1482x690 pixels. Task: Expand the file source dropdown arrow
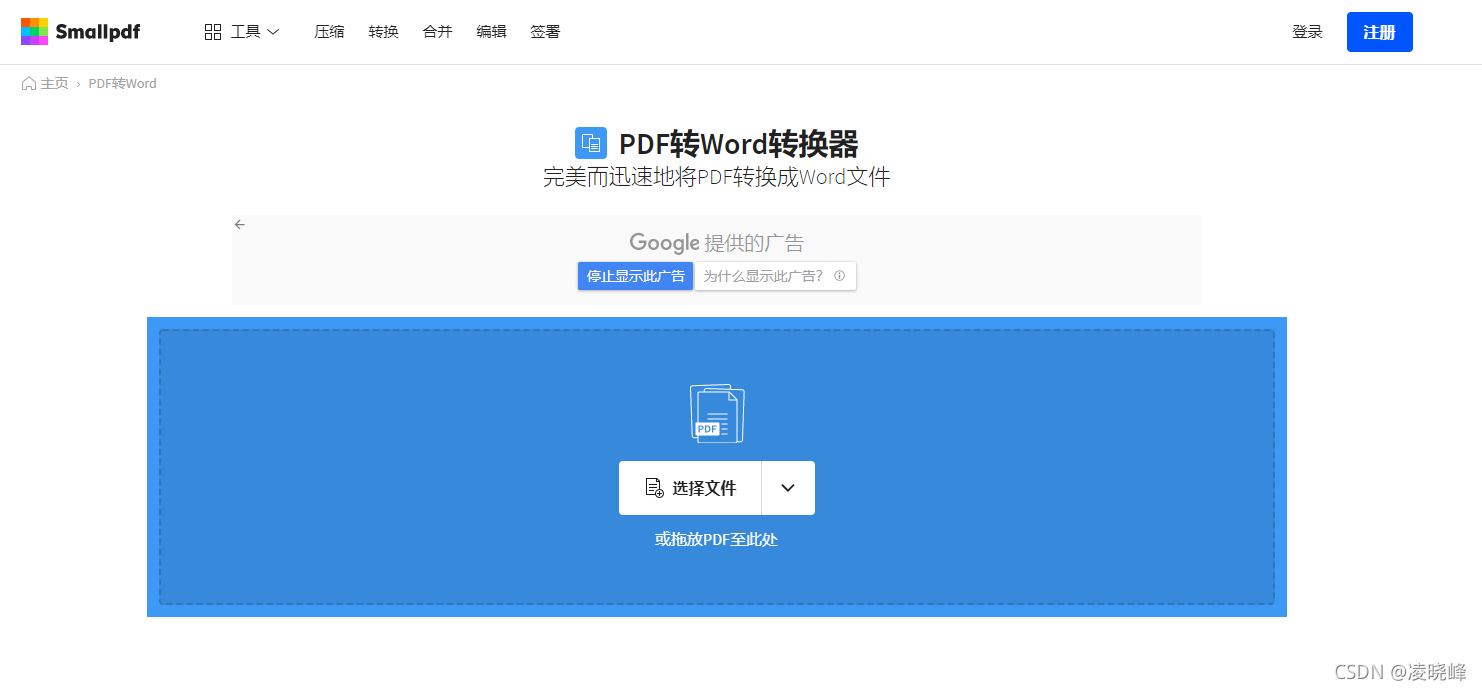[788, 488]
